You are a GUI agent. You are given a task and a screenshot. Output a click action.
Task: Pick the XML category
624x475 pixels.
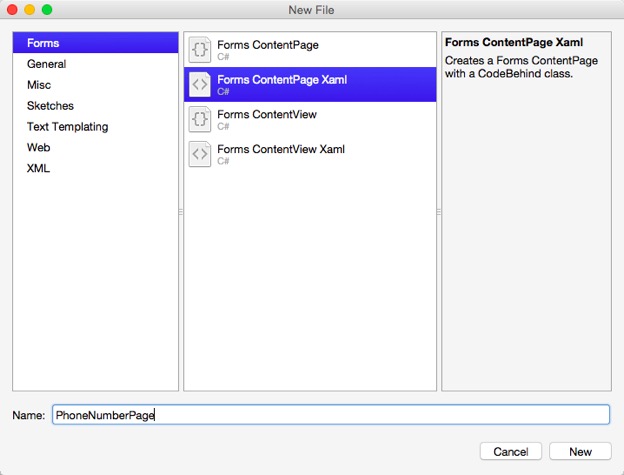96,168
